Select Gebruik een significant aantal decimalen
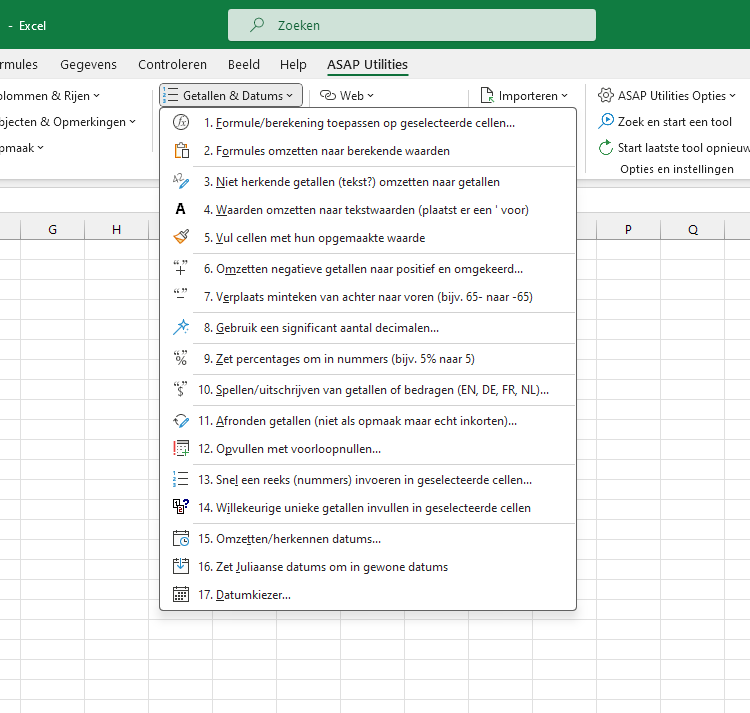 (367, 328)
